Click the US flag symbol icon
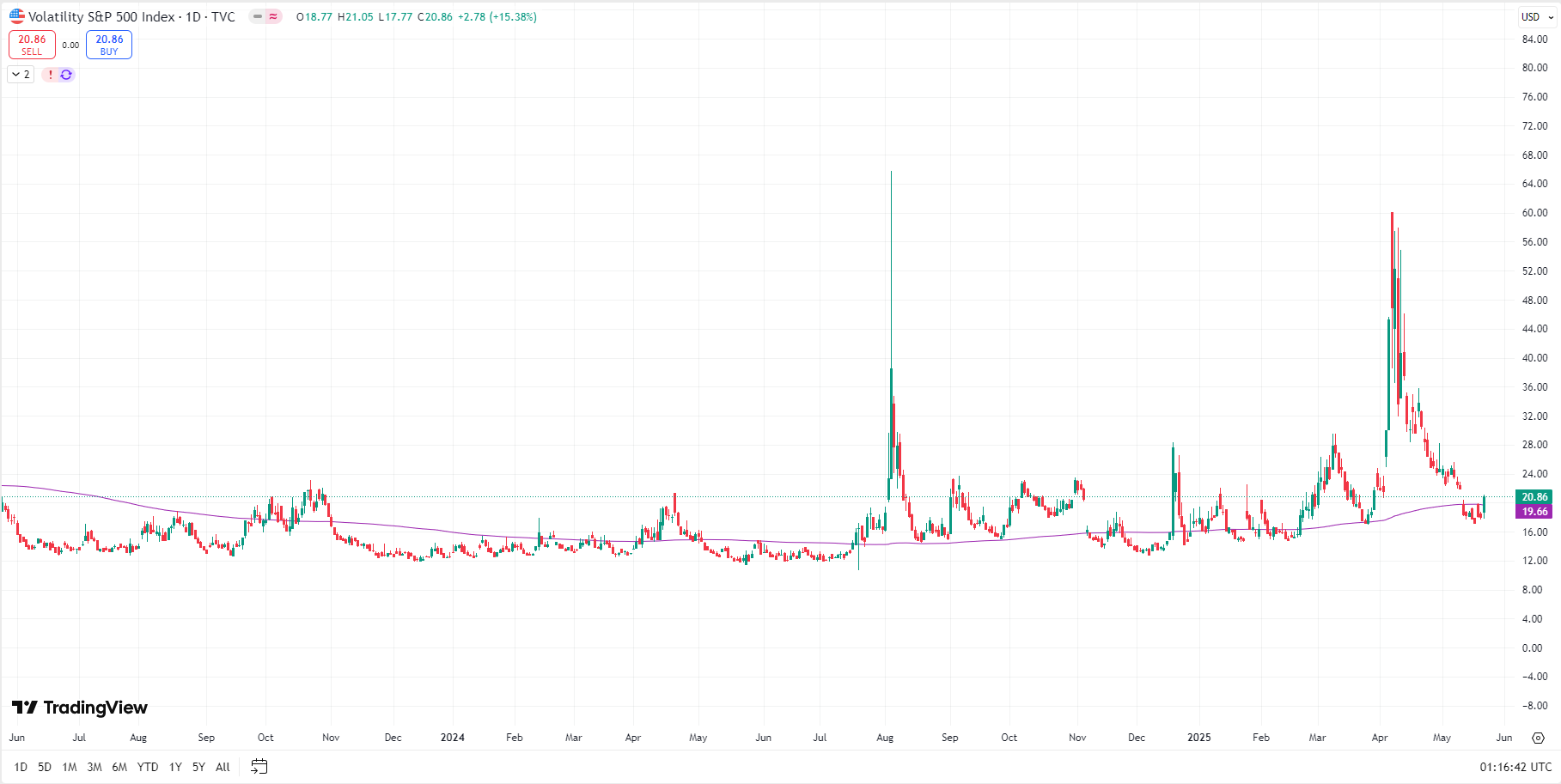1561x784 pixels. (x=16, y=16)
